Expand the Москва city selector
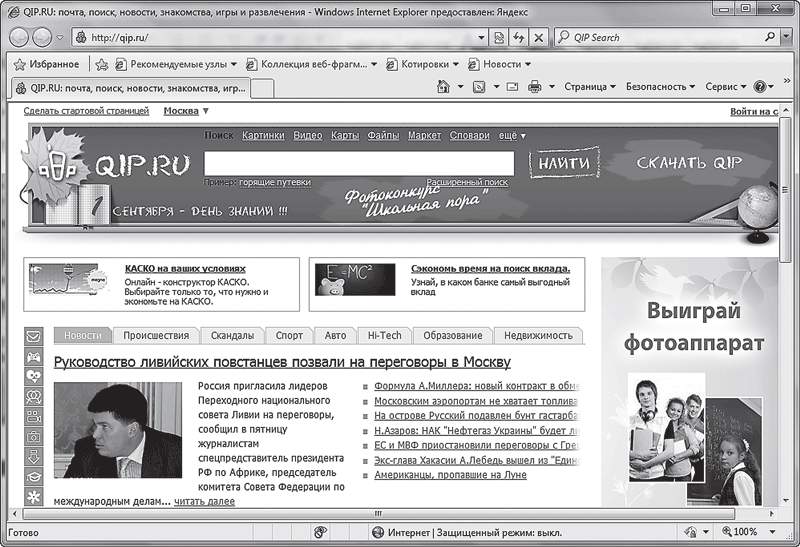Image resolution: width=800 pixels, height=547 pixels. tap(187, 111)
